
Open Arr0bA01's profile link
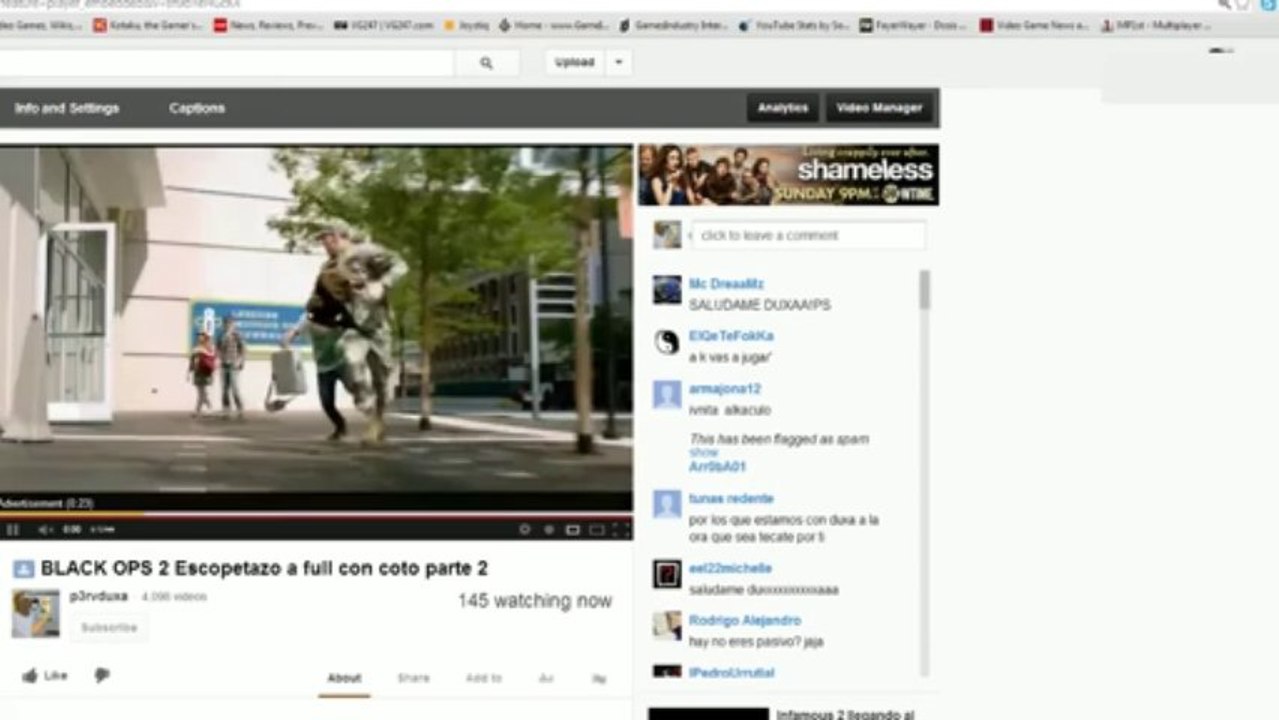[x=717, y=467]
